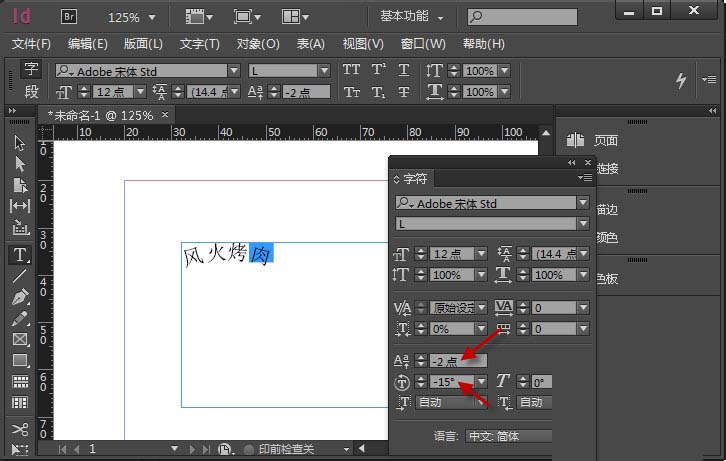Switch to character formatting controls 字
The width and height of the screenshot is (726, 461).
point(31,69)
